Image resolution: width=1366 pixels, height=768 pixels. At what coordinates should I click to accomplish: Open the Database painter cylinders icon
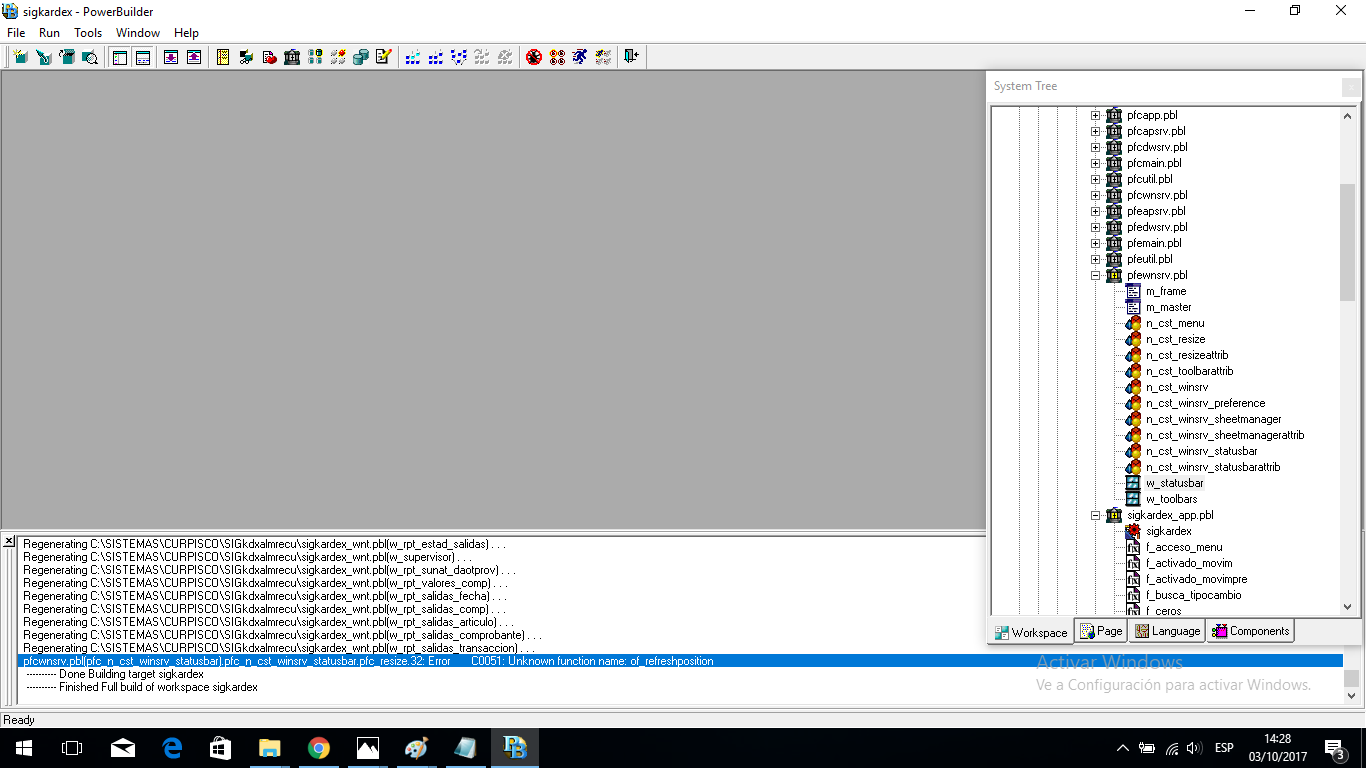[361, 57]
